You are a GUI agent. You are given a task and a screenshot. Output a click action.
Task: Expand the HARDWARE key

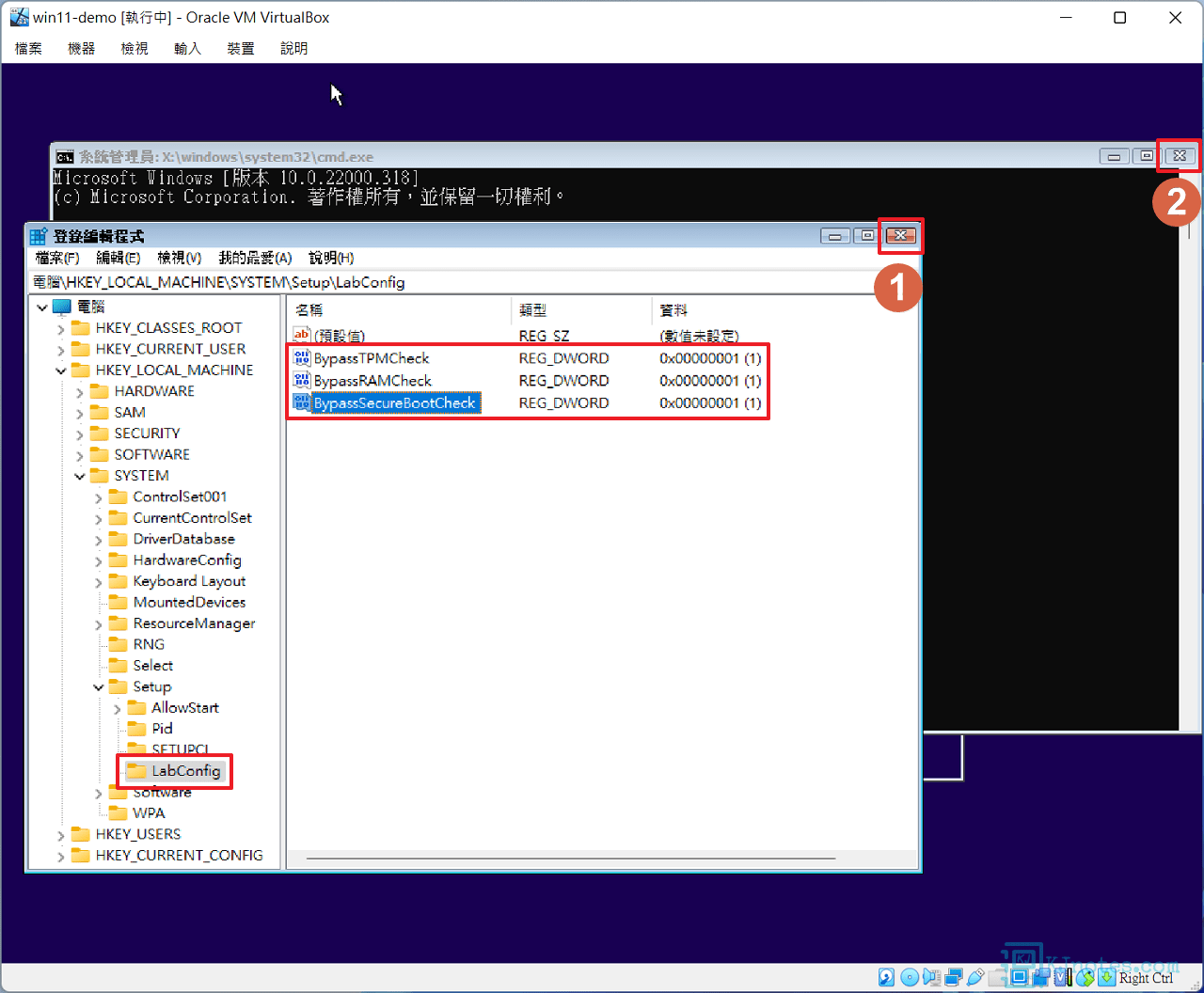80,391
